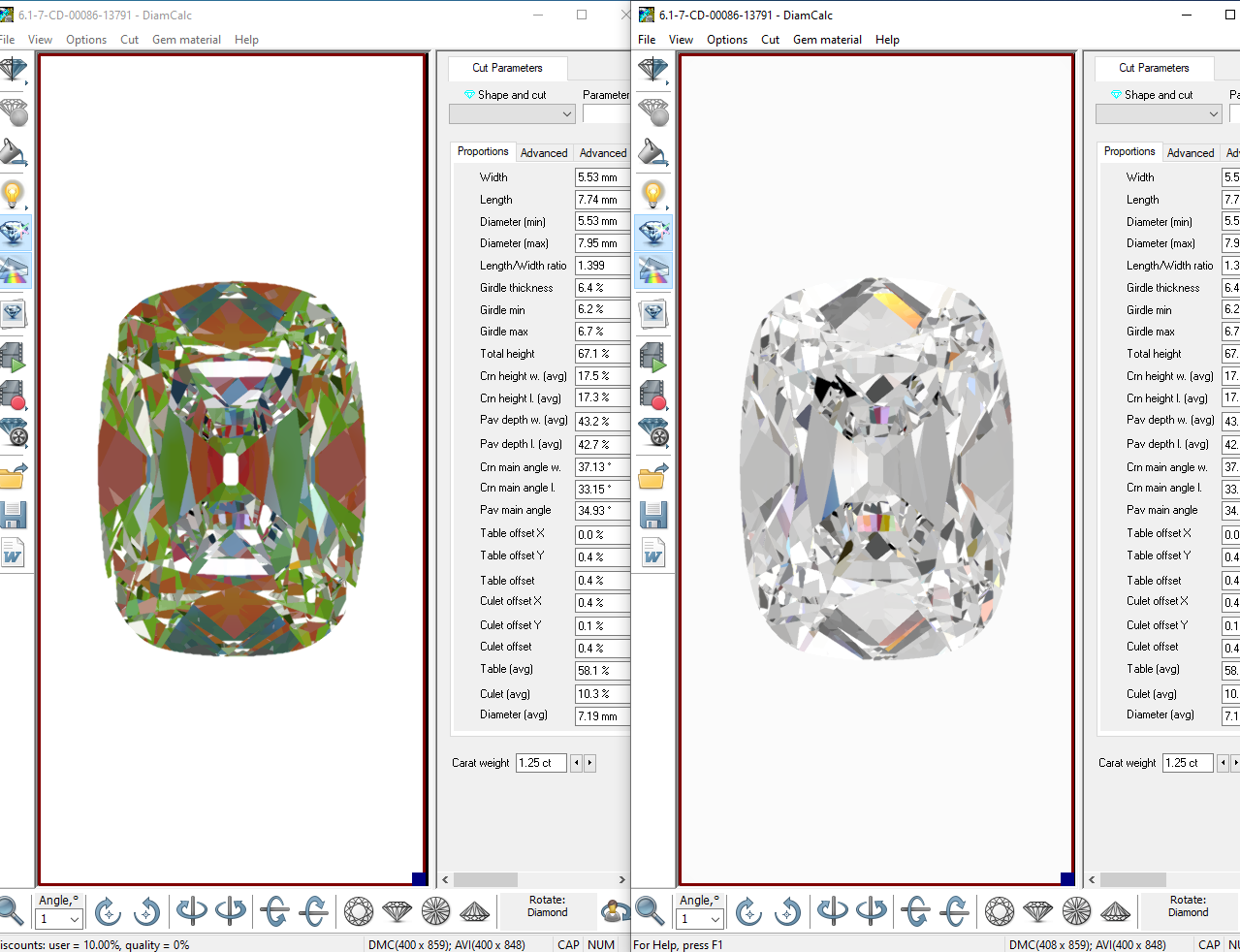Click open folder icon in left window

14,475
